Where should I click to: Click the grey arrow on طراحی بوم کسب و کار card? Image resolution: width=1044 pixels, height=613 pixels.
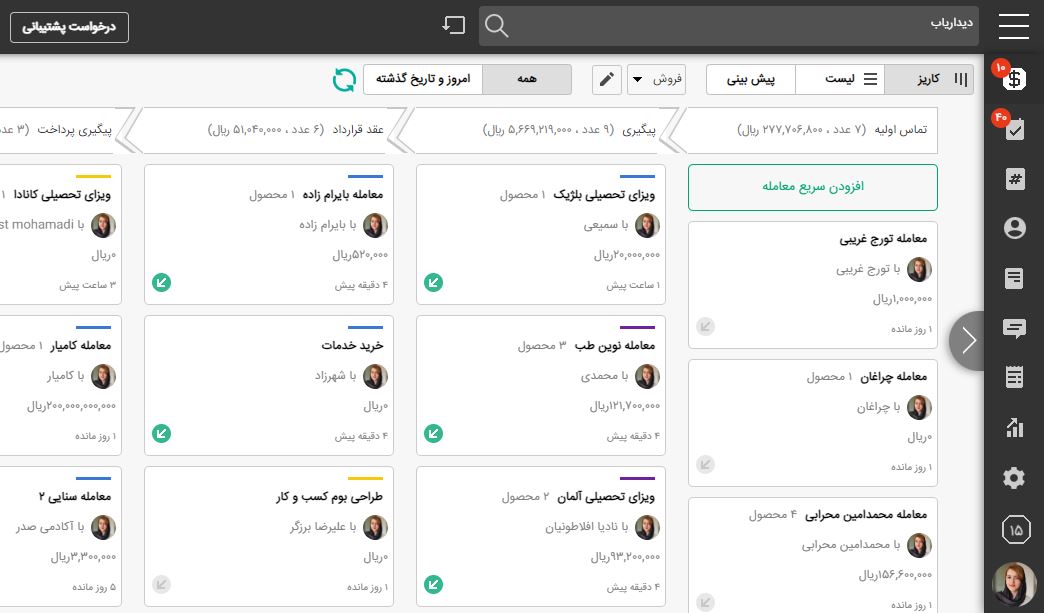tap(162, 585)
